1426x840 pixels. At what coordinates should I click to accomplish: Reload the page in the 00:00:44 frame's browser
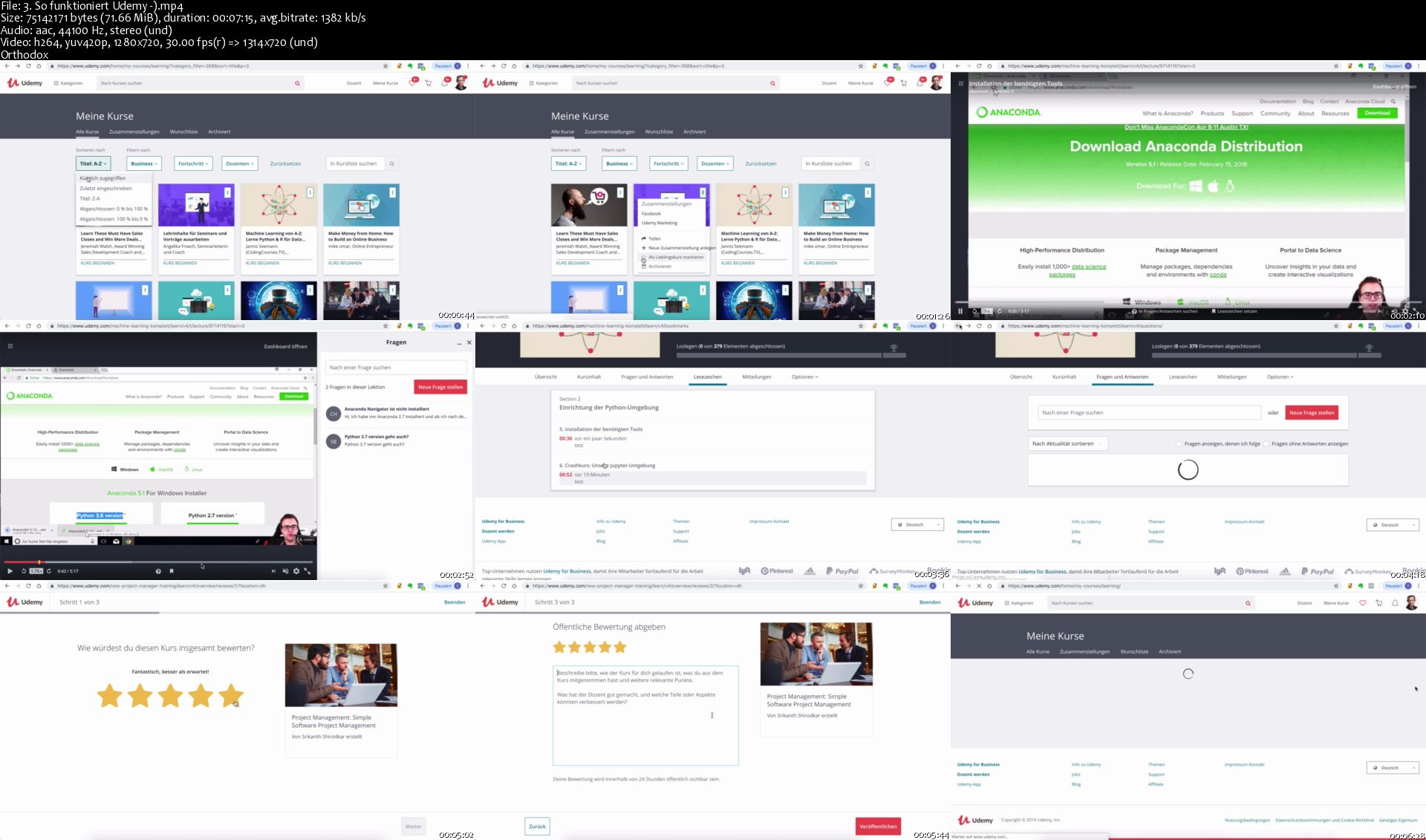[x=28, y=66]
